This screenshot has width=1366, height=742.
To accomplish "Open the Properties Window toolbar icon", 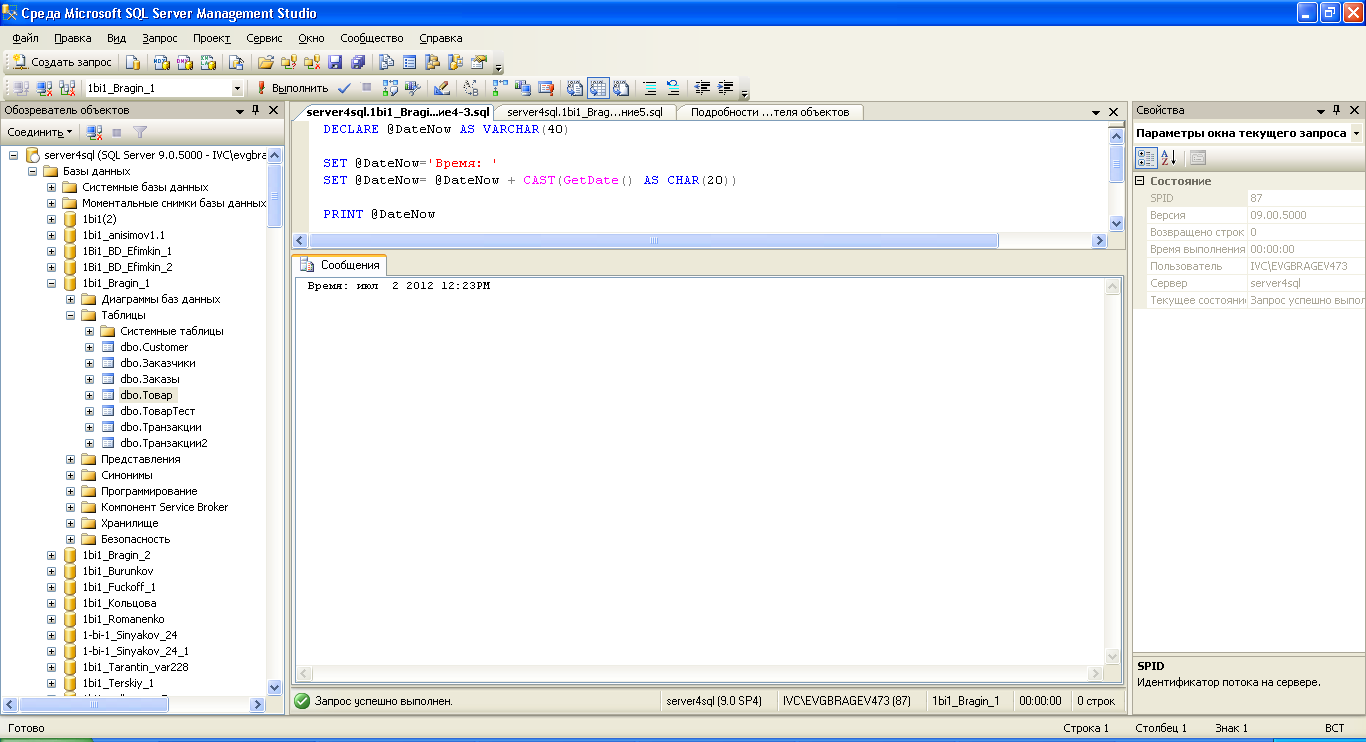I will pos(479,62).
